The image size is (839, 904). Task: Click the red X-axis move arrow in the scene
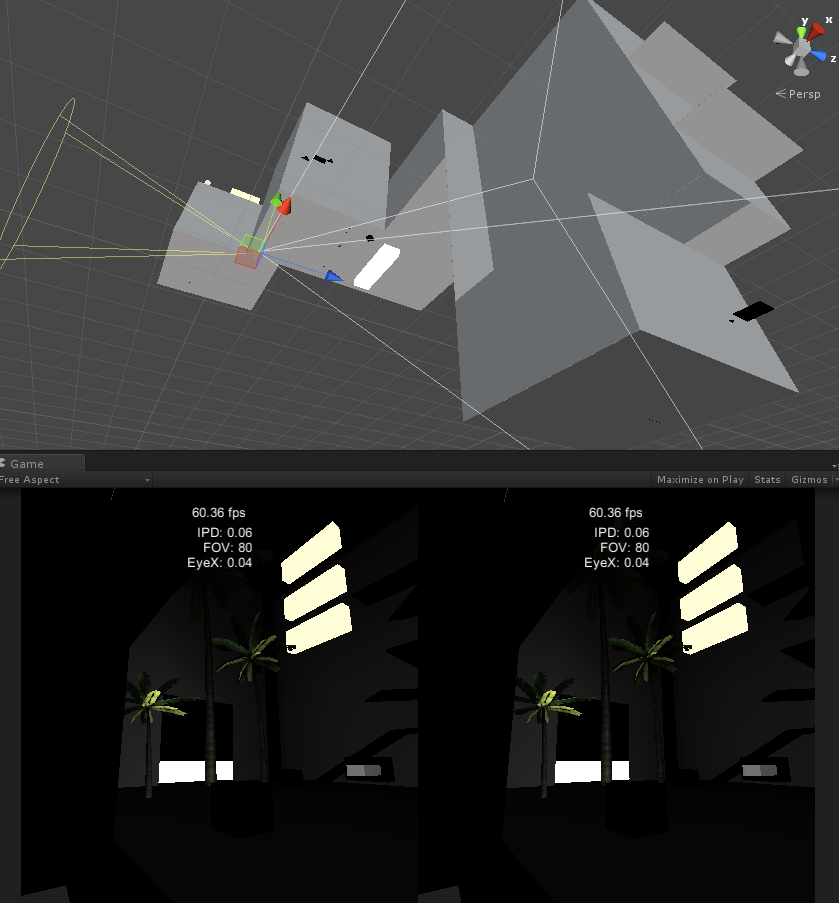284,206
